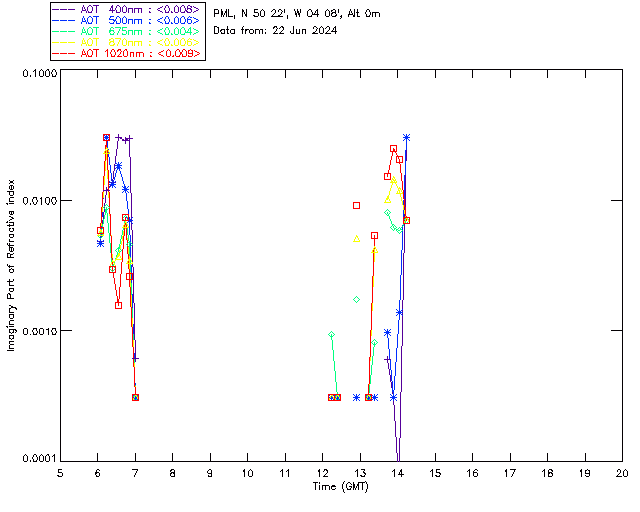Screen dimensions: 640x512
Task: Click the 'Imaginary Part of Refractive index' axis label
Action: pyautogui.click(x=11, y=265)
